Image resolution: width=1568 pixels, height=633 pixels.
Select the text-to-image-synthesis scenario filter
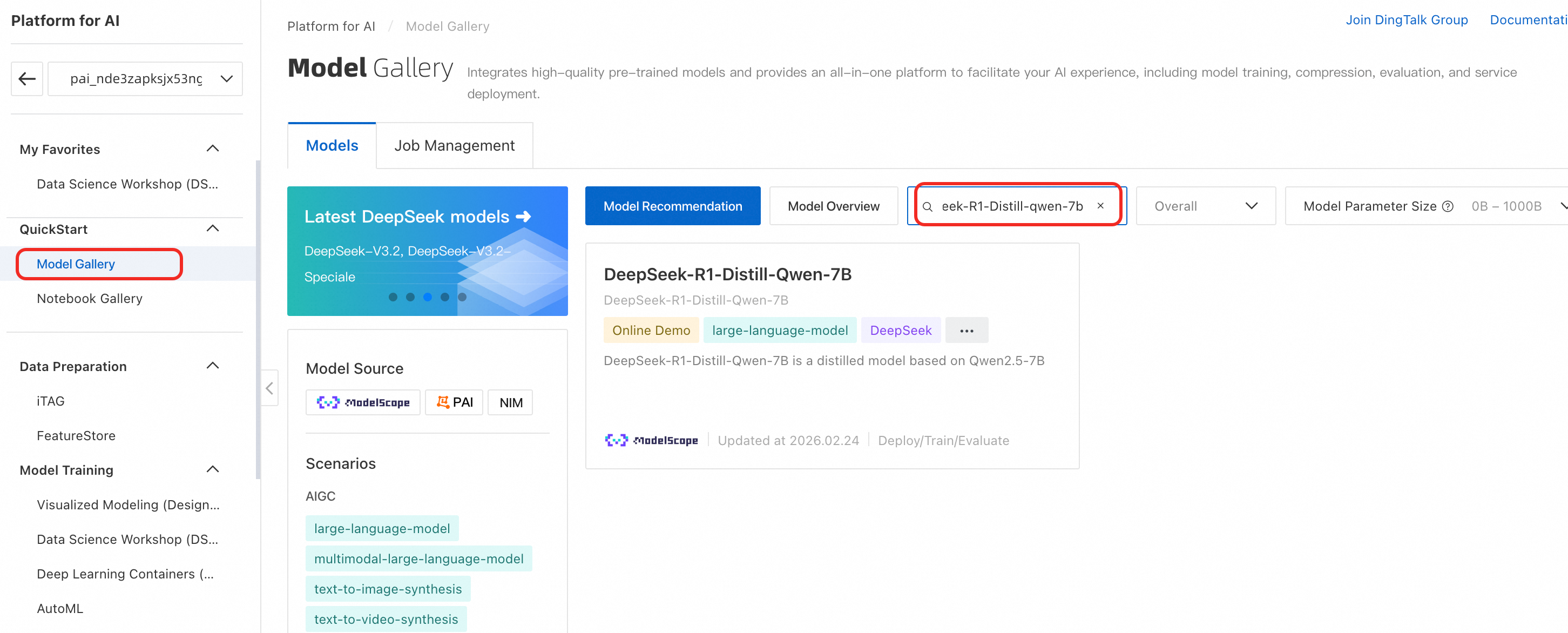388,589
